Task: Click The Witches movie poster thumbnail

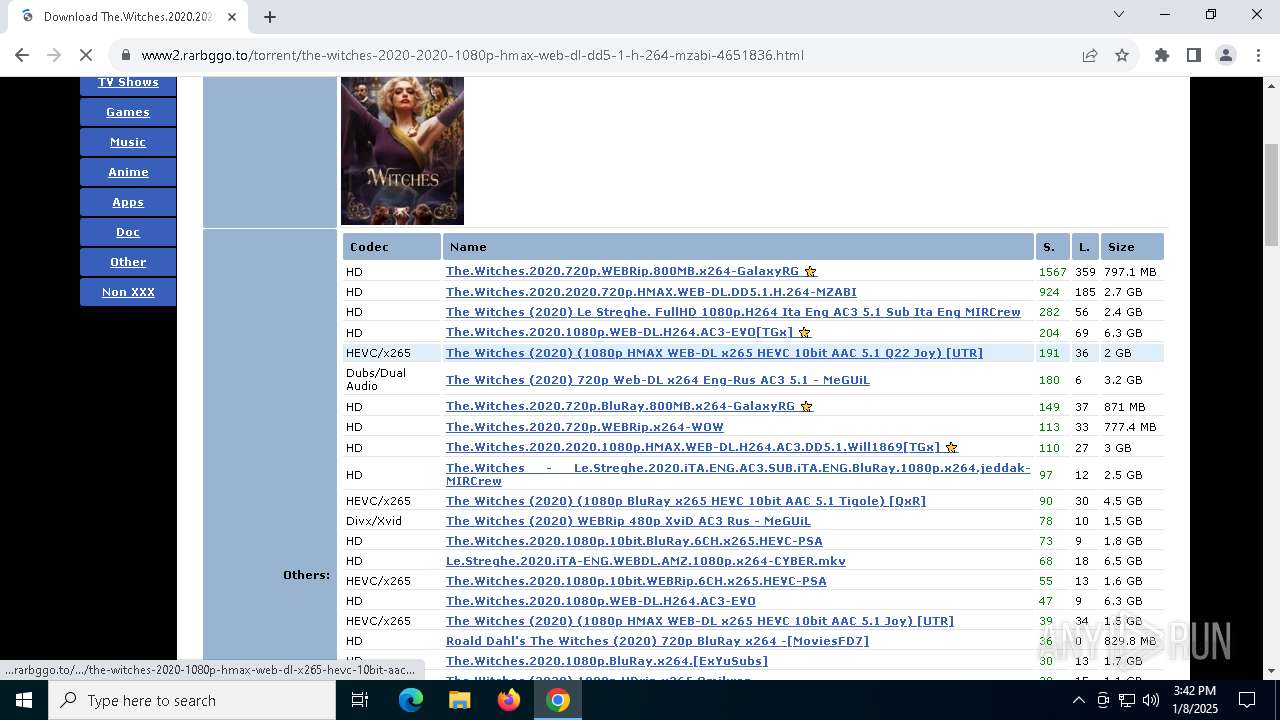Action: (x=402, y=150)
